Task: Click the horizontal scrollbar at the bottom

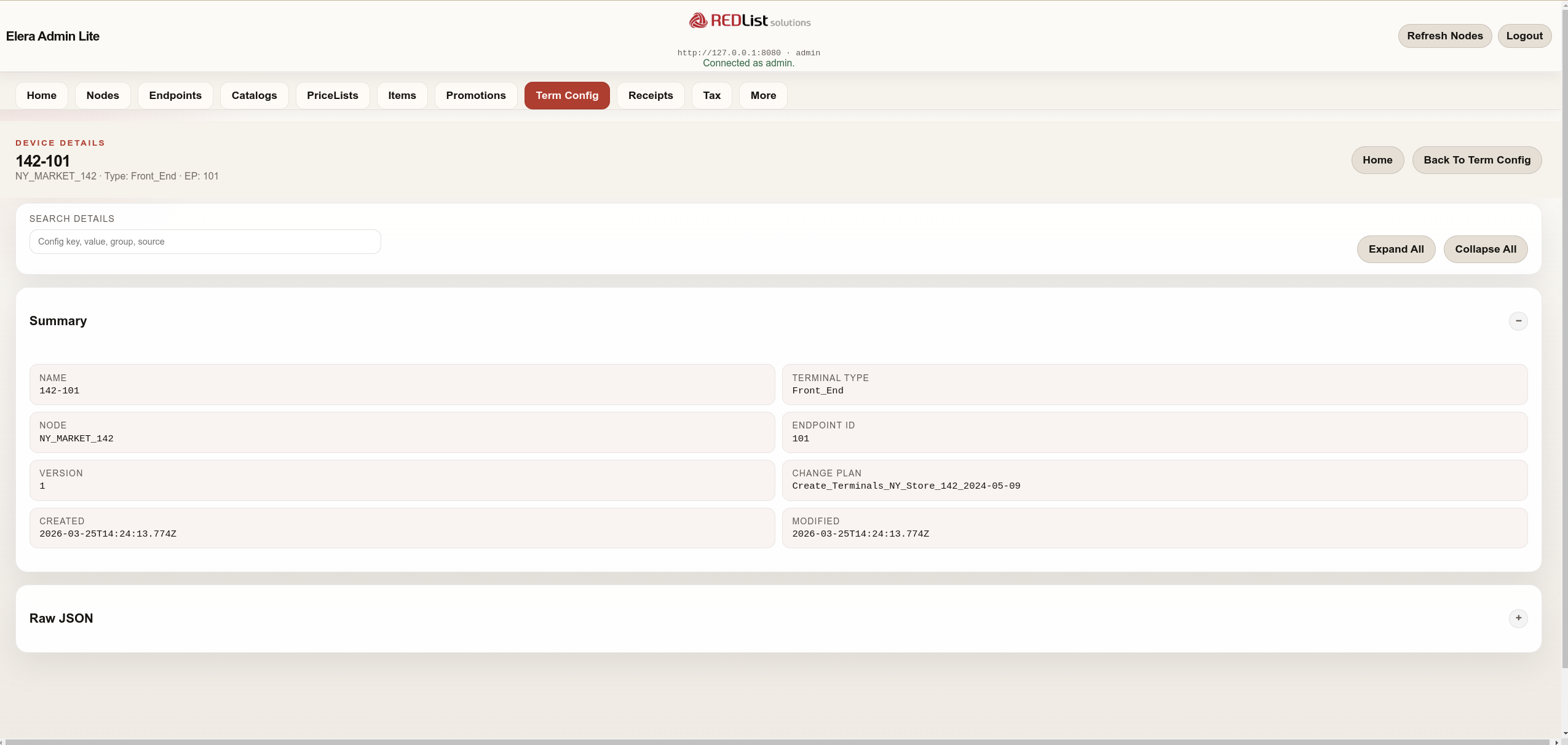Action: click(778, 742)
